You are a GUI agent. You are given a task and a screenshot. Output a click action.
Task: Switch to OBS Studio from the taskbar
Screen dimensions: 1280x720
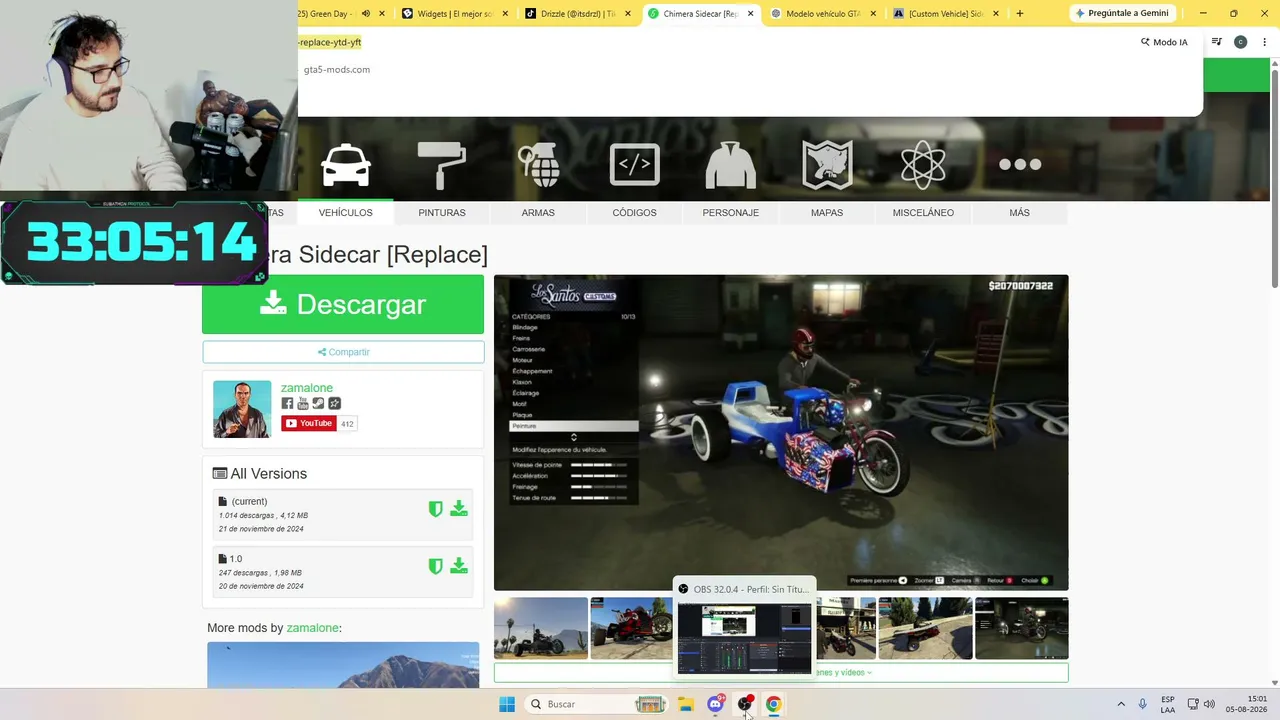(x=744, y=704)
